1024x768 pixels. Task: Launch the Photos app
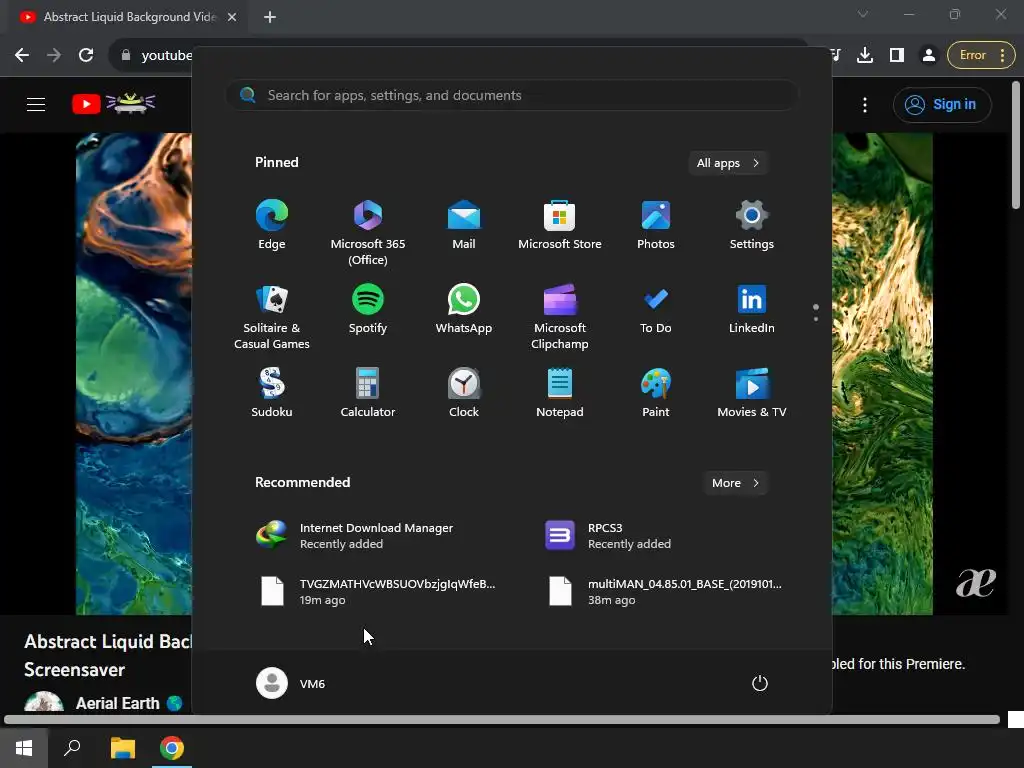(656, 225)
